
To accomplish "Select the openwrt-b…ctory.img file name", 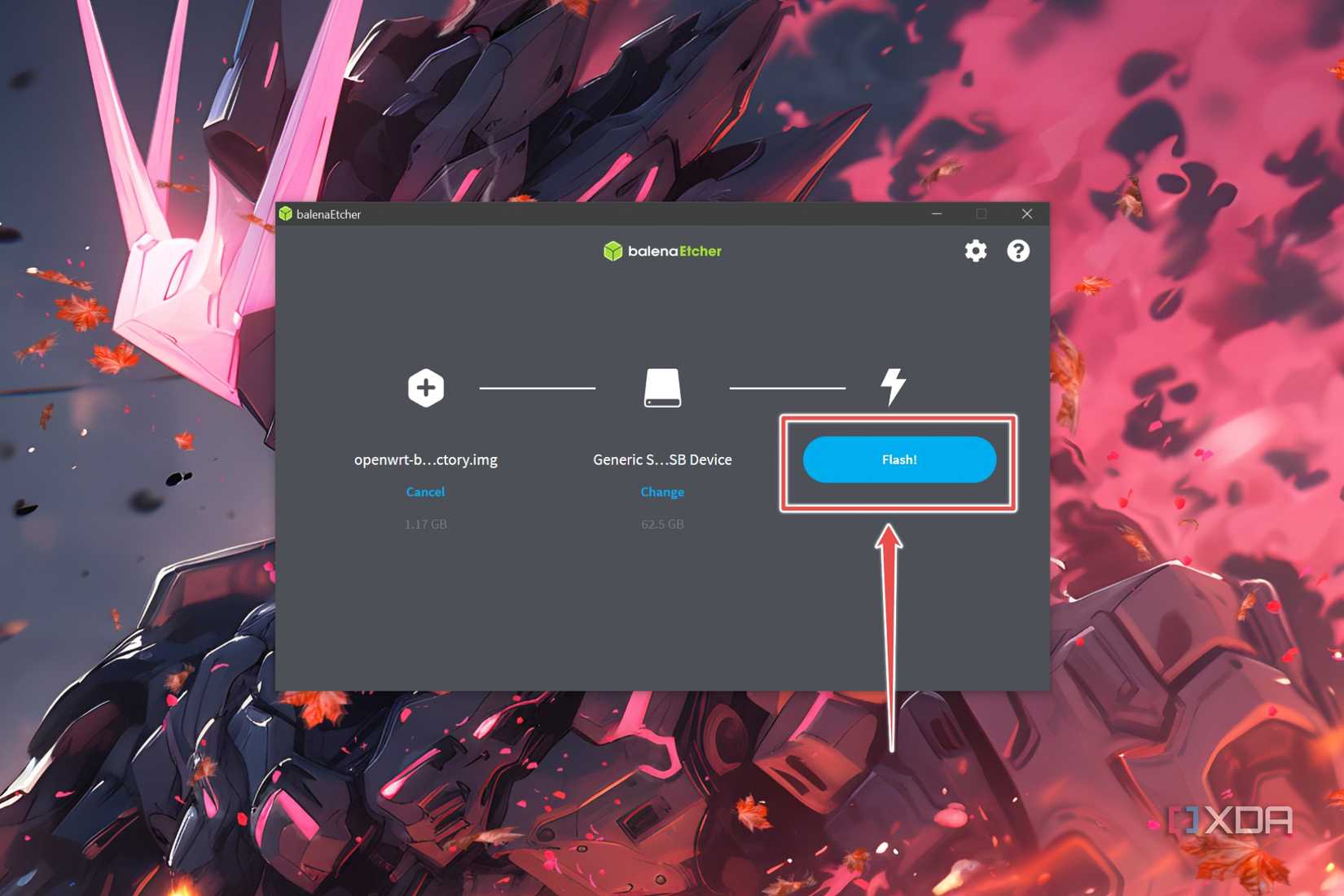I will click(426, 459).
